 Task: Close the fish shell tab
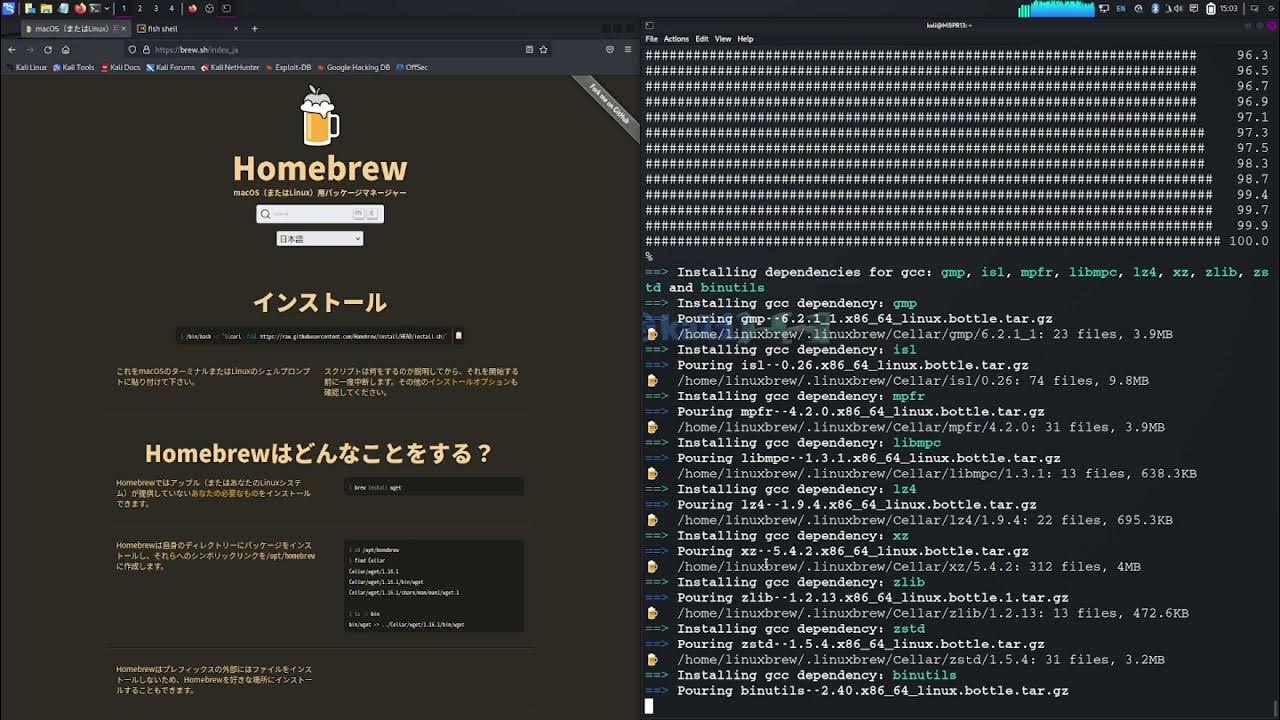tap(236, 28)
